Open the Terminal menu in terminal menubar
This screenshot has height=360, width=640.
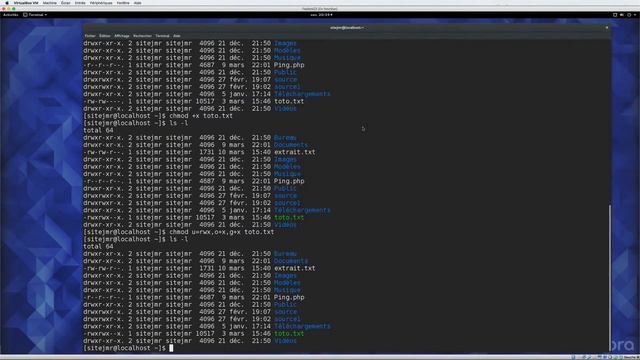pyautogui.click(x=162, y=36)
